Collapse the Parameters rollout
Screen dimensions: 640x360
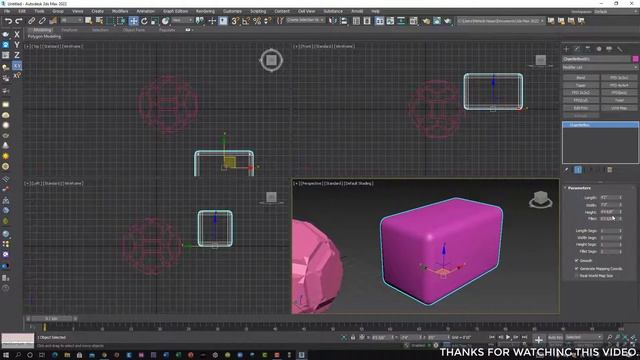pos(579,188)
